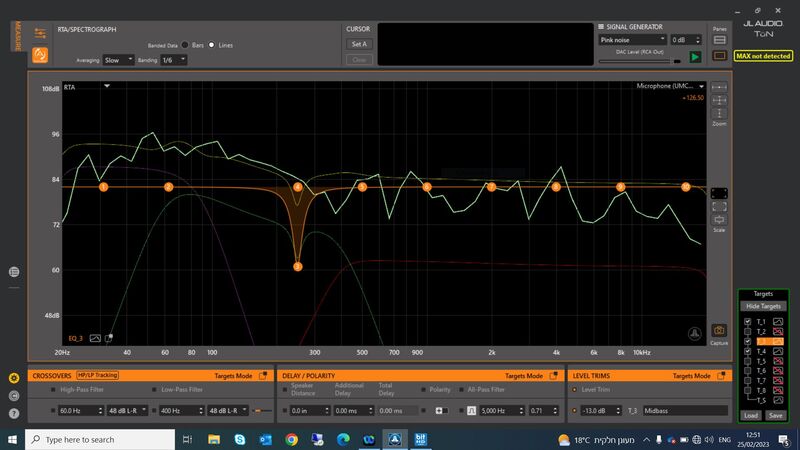800x450 pixels.
Task: Enable the High-Pass Filter checkbox
Action: click(x=53, y=390)
